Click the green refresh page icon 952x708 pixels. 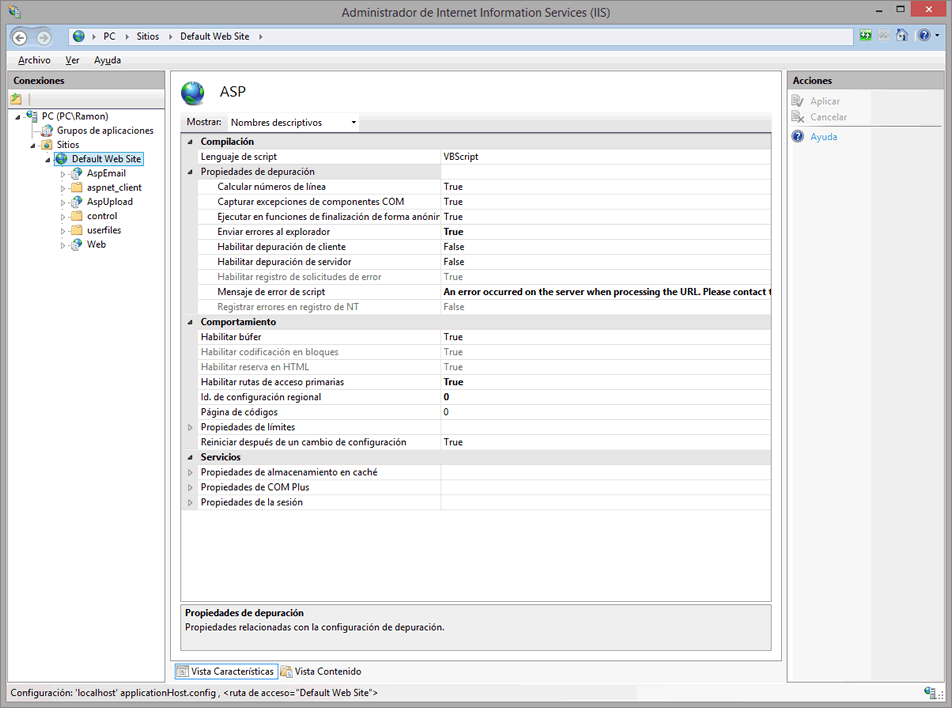(866, 36)
